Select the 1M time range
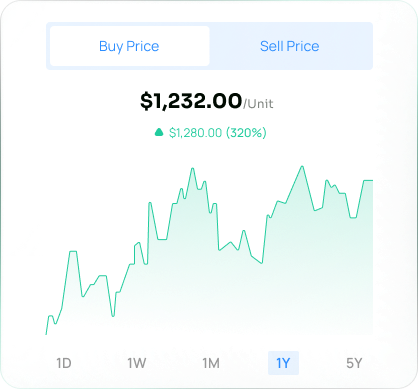 [211, 363]
